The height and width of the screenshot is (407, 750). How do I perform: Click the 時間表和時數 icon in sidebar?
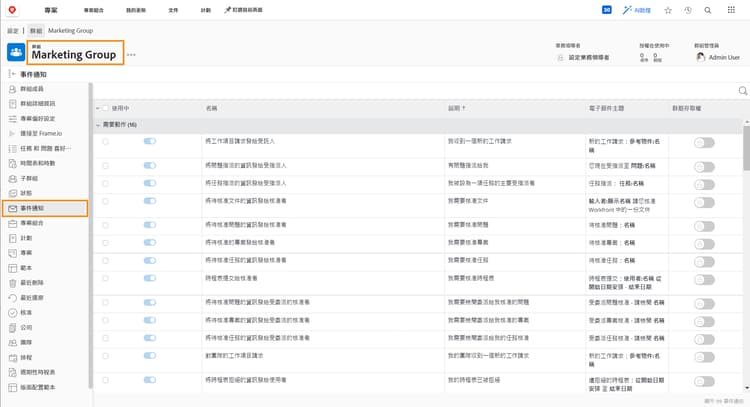(x=12, y=164)
